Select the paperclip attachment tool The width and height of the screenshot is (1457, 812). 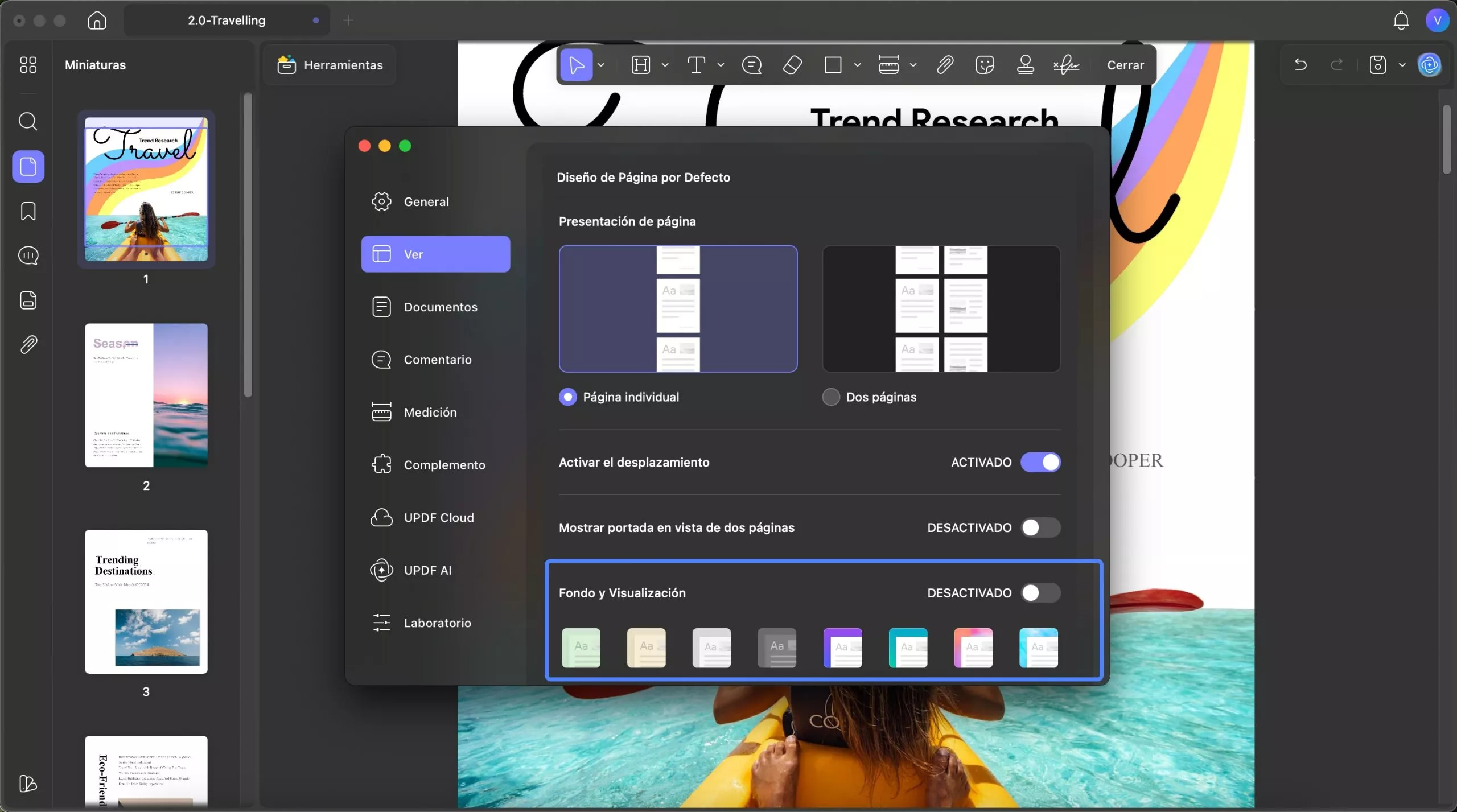(945, 65)
